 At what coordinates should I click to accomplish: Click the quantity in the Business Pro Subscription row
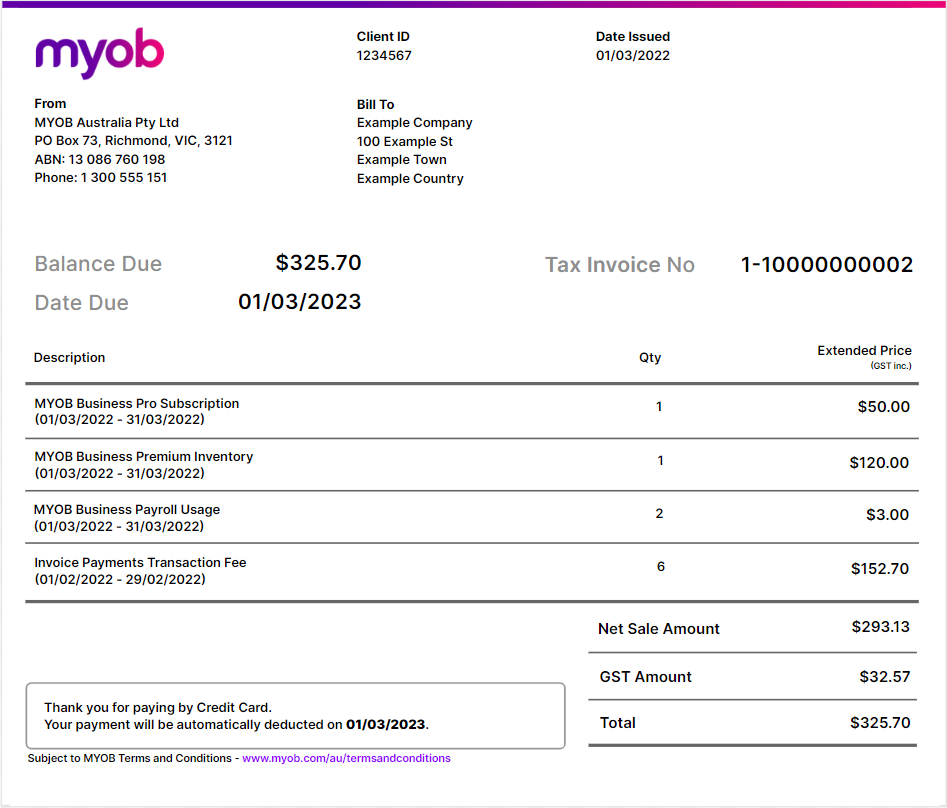click(x=659, y=407)
